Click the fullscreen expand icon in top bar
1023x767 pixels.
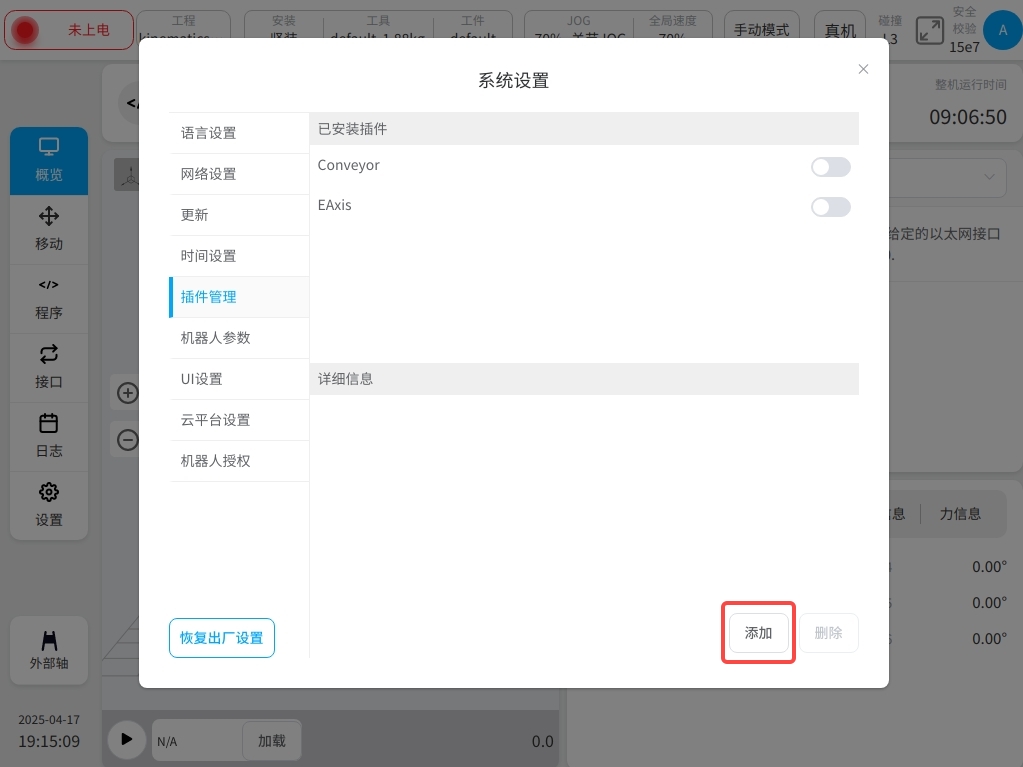pyautogui.click(x=930, y=30)
